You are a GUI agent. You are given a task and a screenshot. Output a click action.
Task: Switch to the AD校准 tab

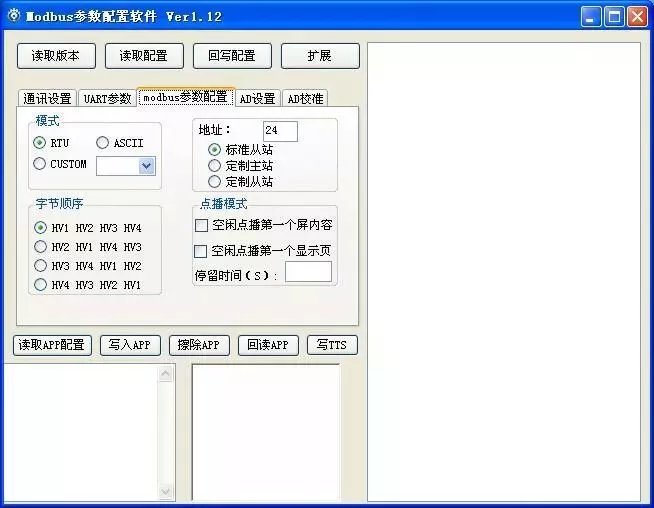305,98
